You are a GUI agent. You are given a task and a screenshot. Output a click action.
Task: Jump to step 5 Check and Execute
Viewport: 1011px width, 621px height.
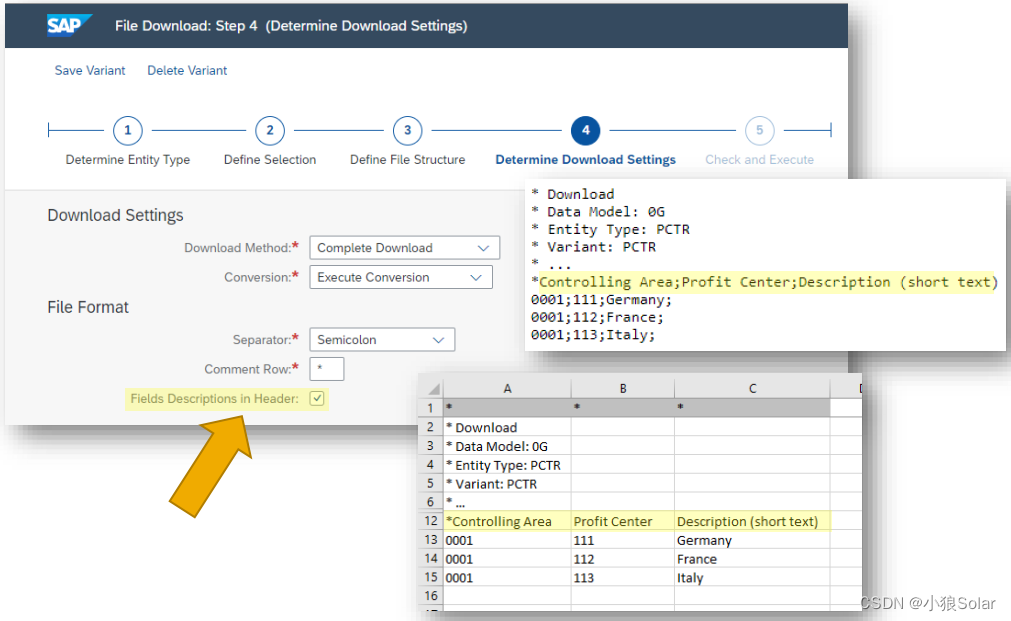760,130
